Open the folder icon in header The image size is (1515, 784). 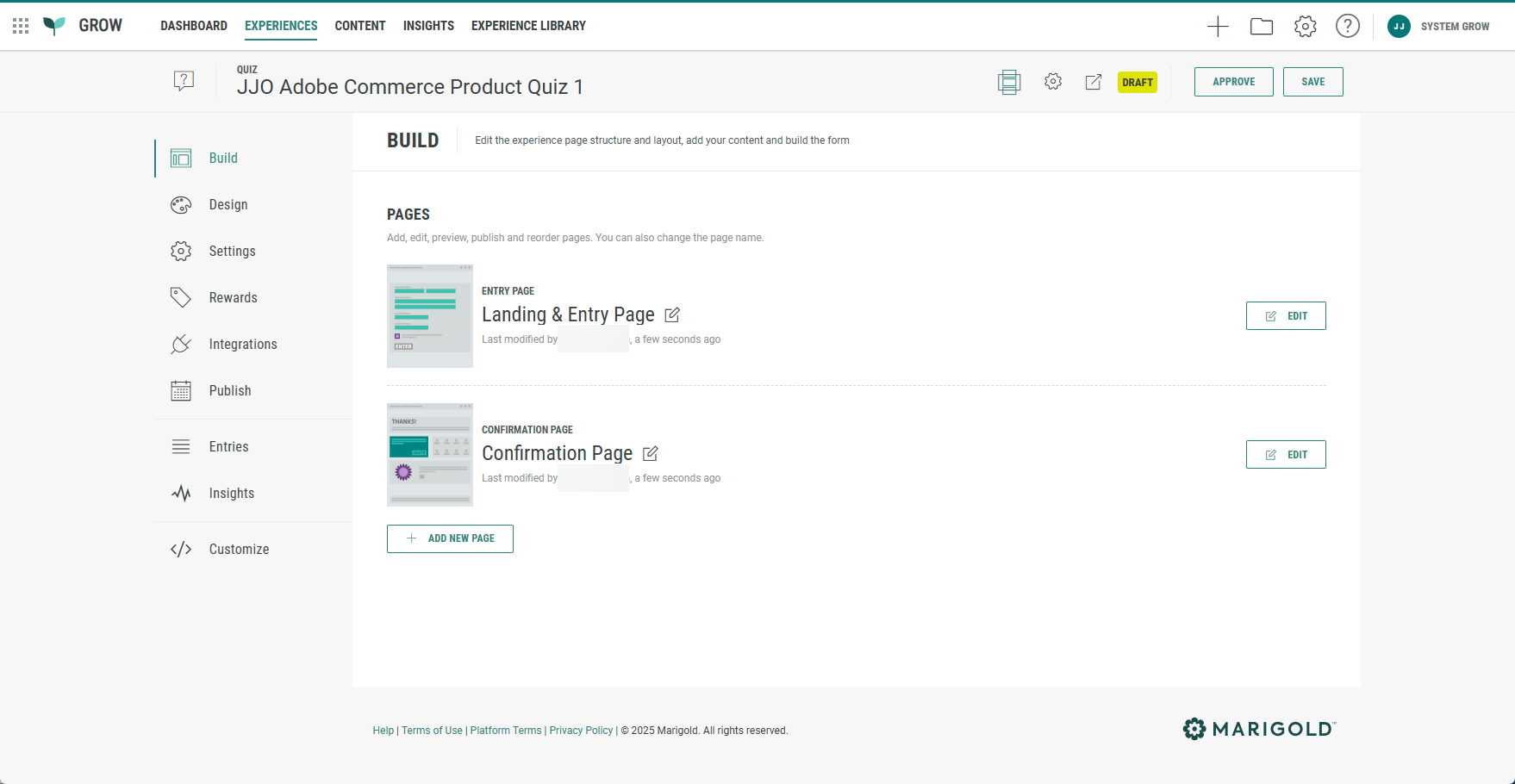tap(1262, 27)
